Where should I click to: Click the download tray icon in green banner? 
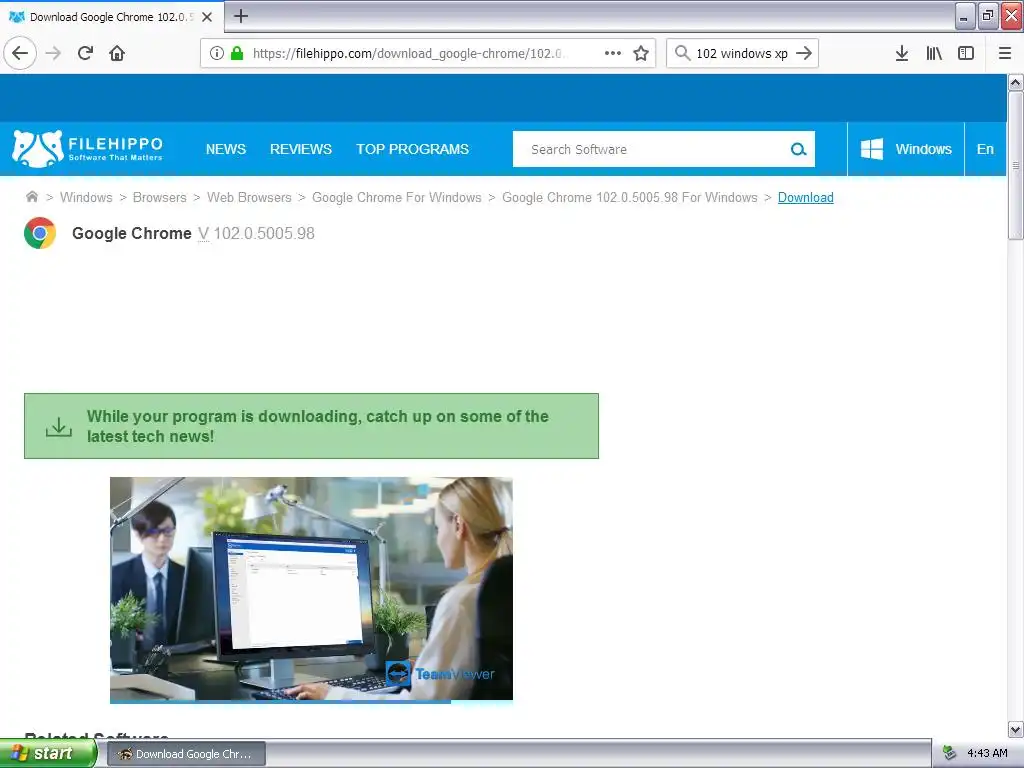click(x=59, y=427)
